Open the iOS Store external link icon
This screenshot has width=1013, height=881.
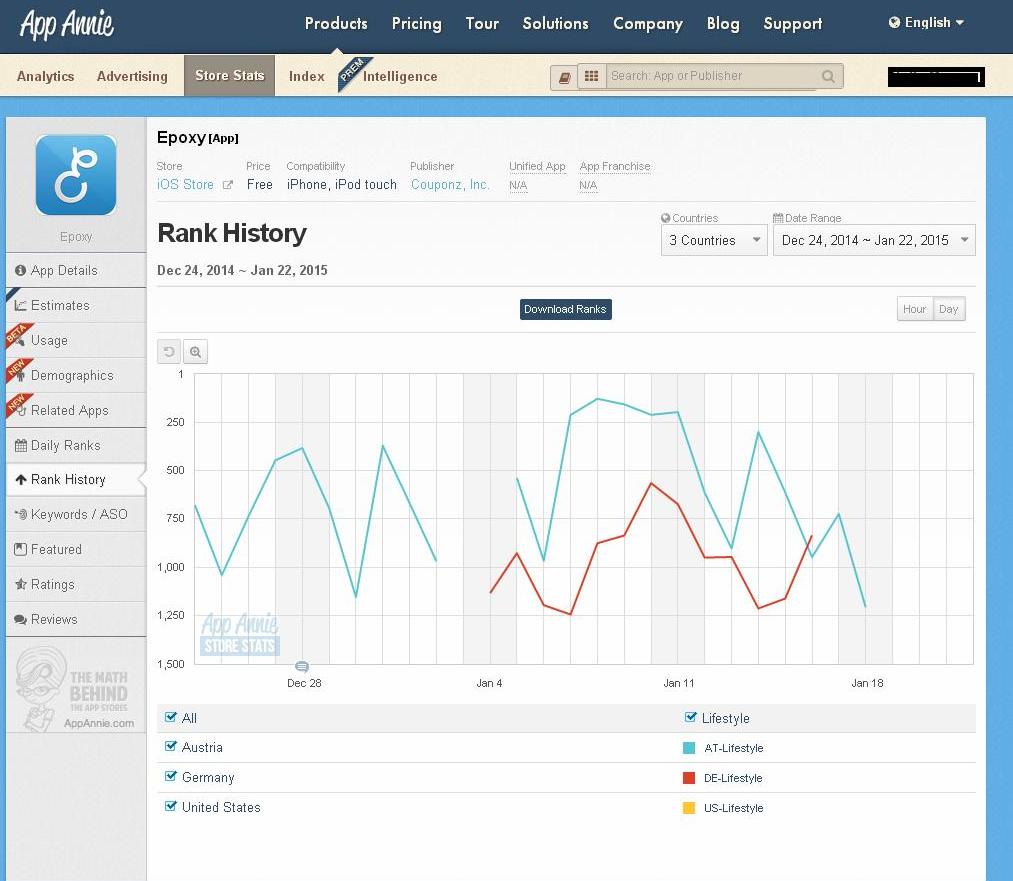(227, 185)
